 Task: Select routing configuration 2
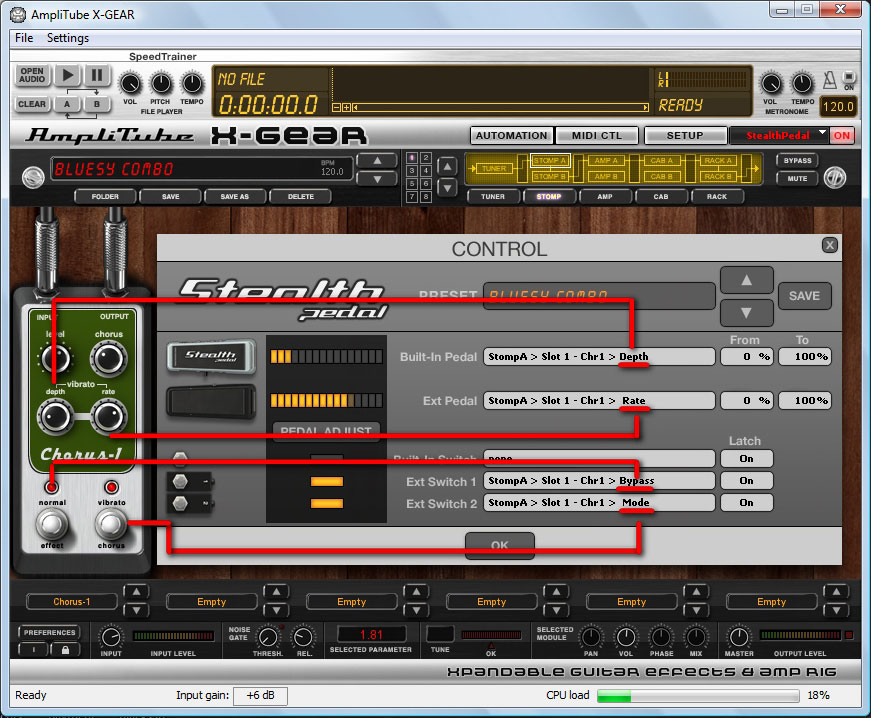426,158
